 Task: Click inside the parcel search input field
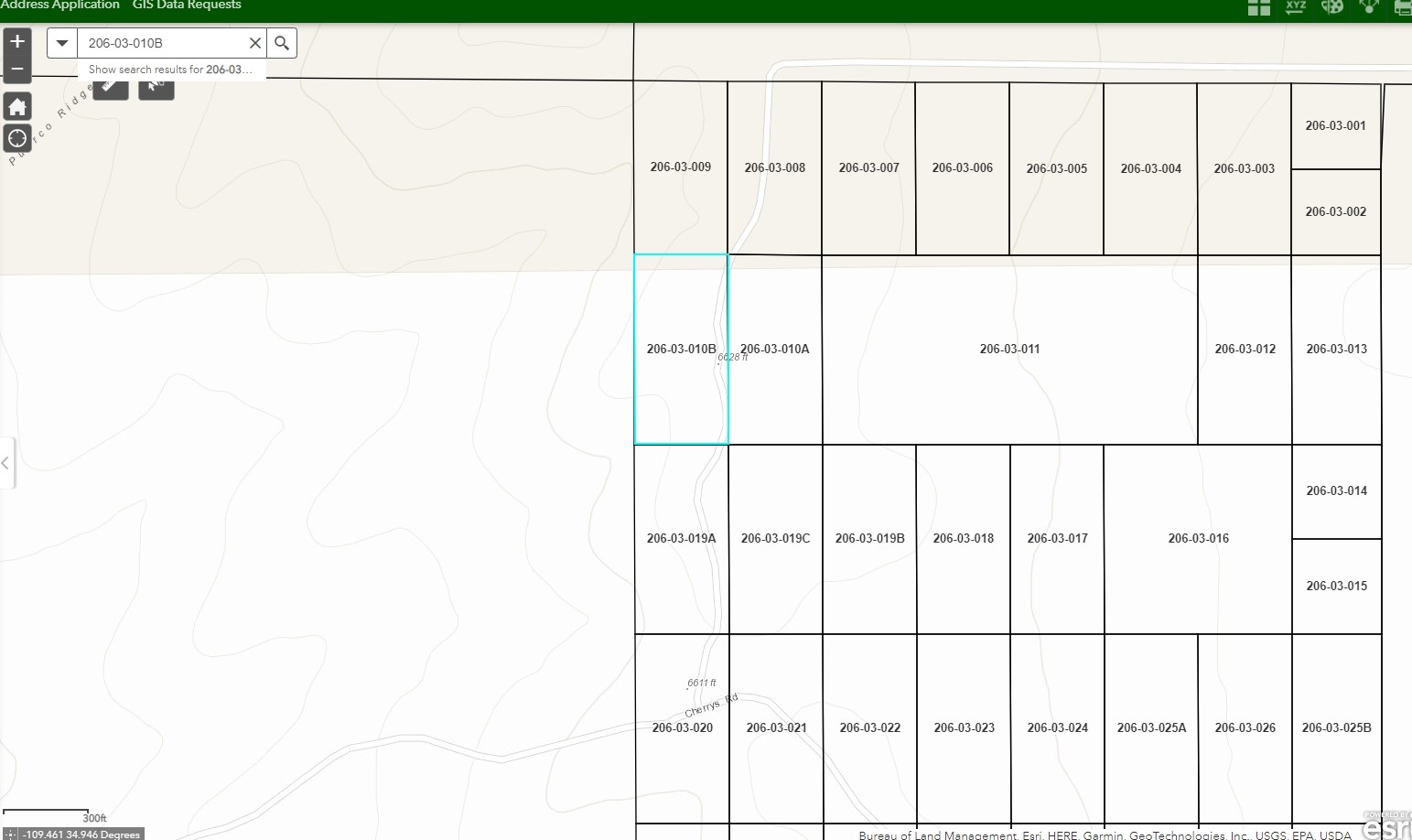coord(162,43)
